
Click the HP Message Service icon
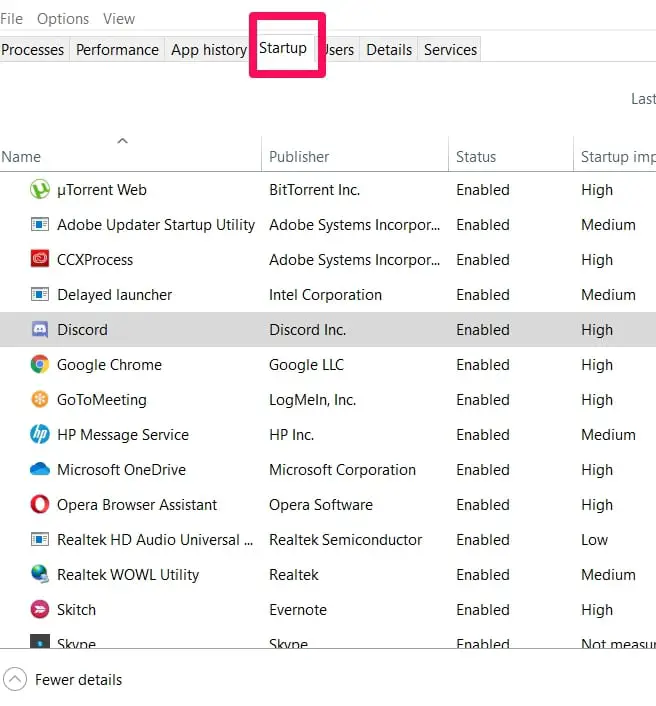[40, 434]
